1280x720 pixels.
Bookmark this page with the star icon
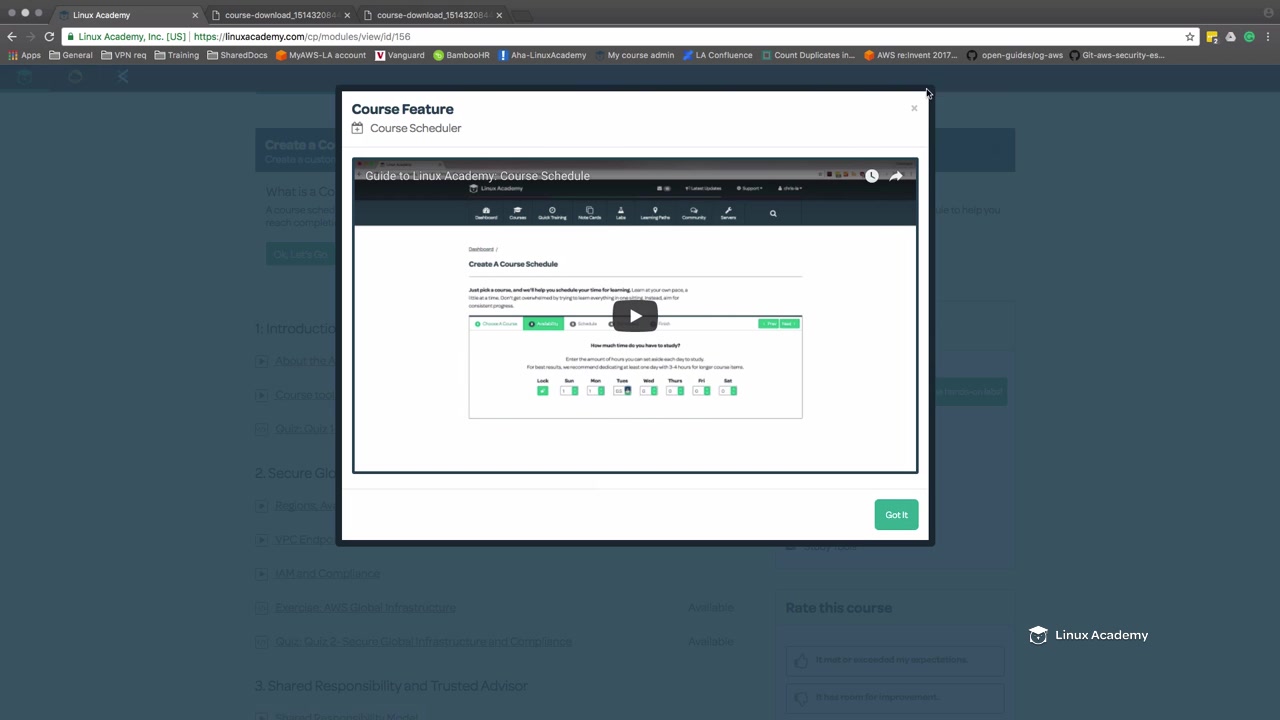click(x=1190, y=36)
